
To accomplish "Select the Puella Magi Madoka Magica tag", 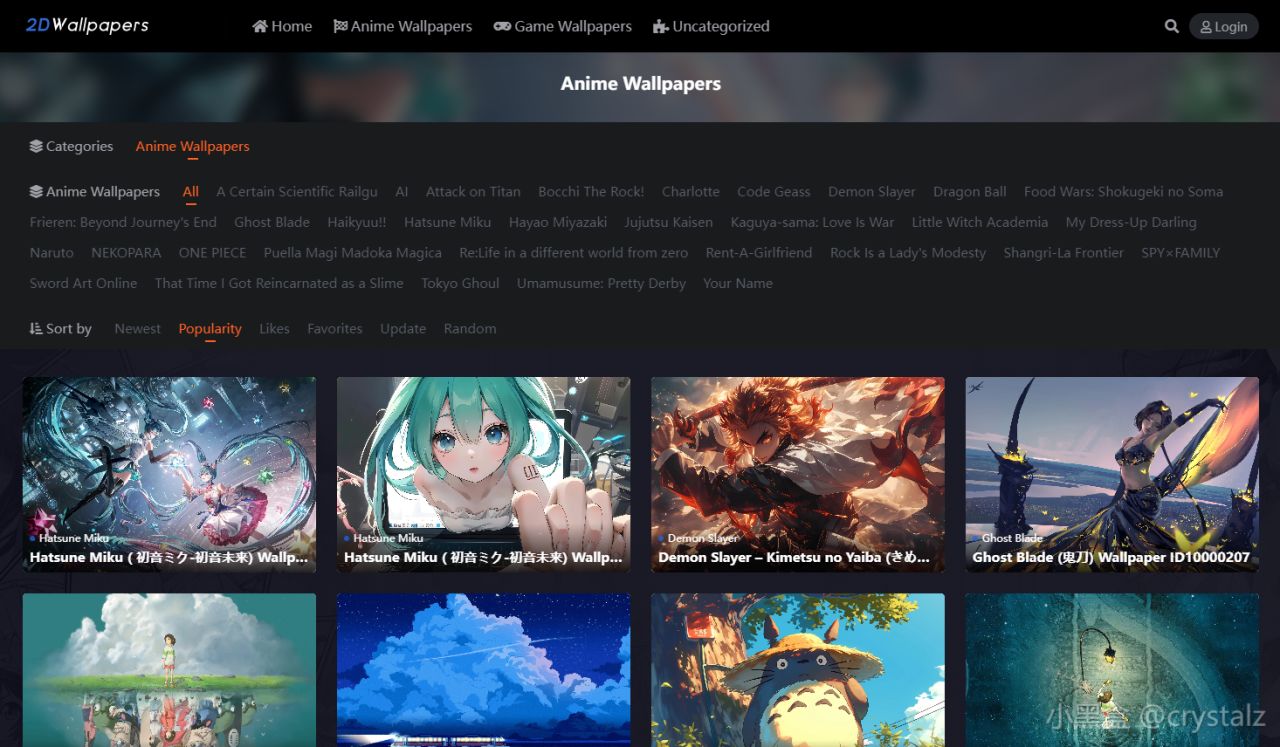I will coord(353,253).
